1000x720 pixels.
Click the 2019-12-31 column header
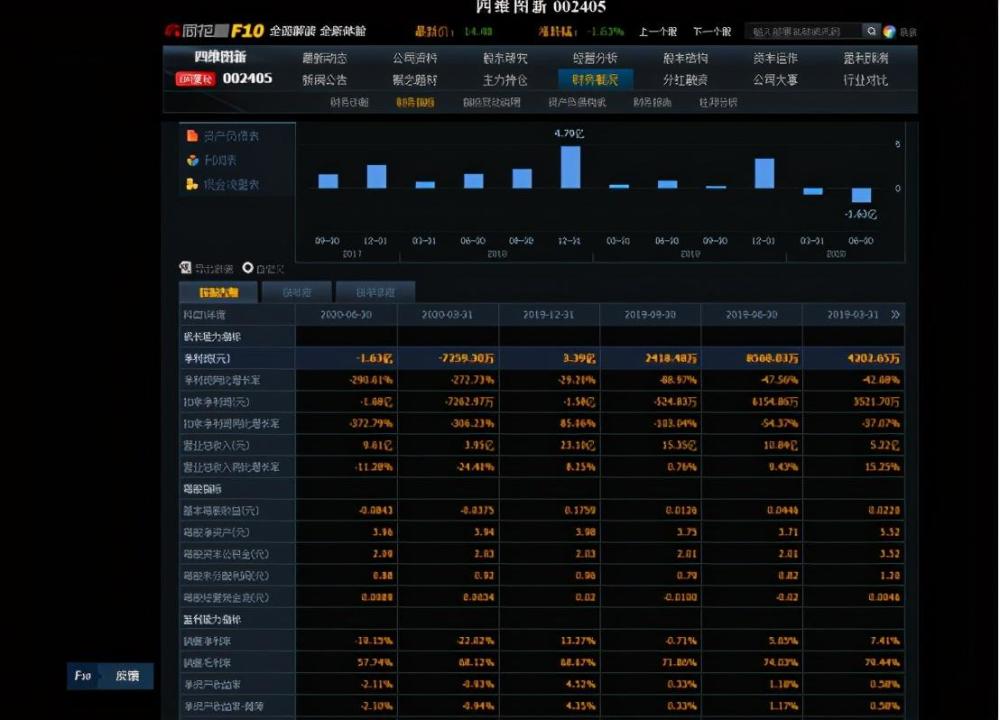[x=548, y=314]
